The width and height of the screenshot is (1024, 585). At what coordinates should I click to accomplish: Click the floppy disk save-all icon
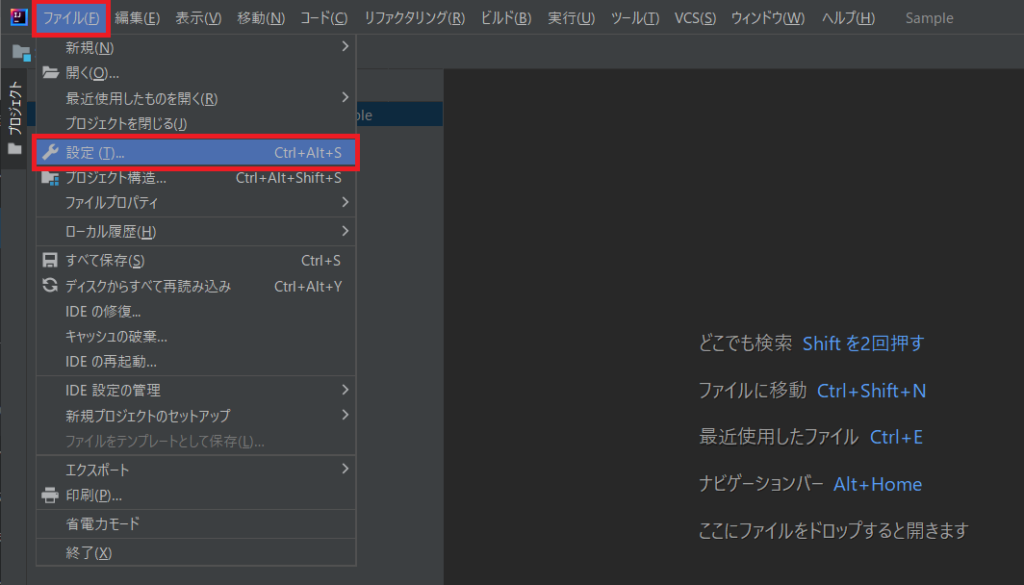pyautogui.click(x=50, y=261)
